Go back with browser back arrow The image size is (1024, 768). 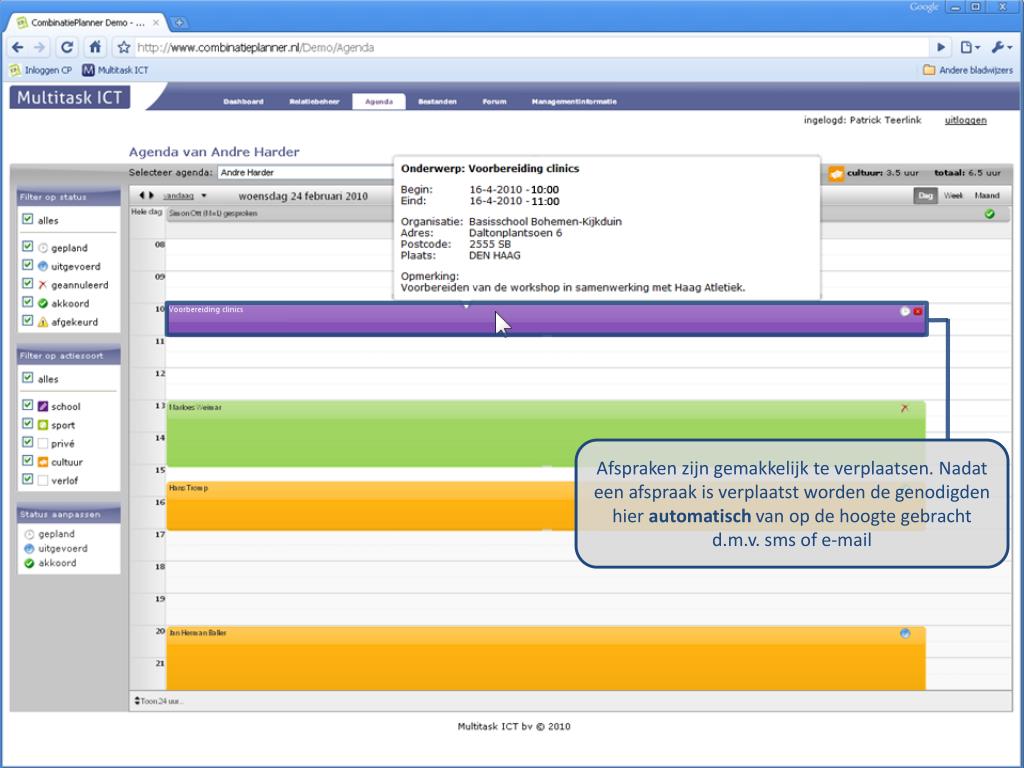pyautogui.click(x=18, y=48)
